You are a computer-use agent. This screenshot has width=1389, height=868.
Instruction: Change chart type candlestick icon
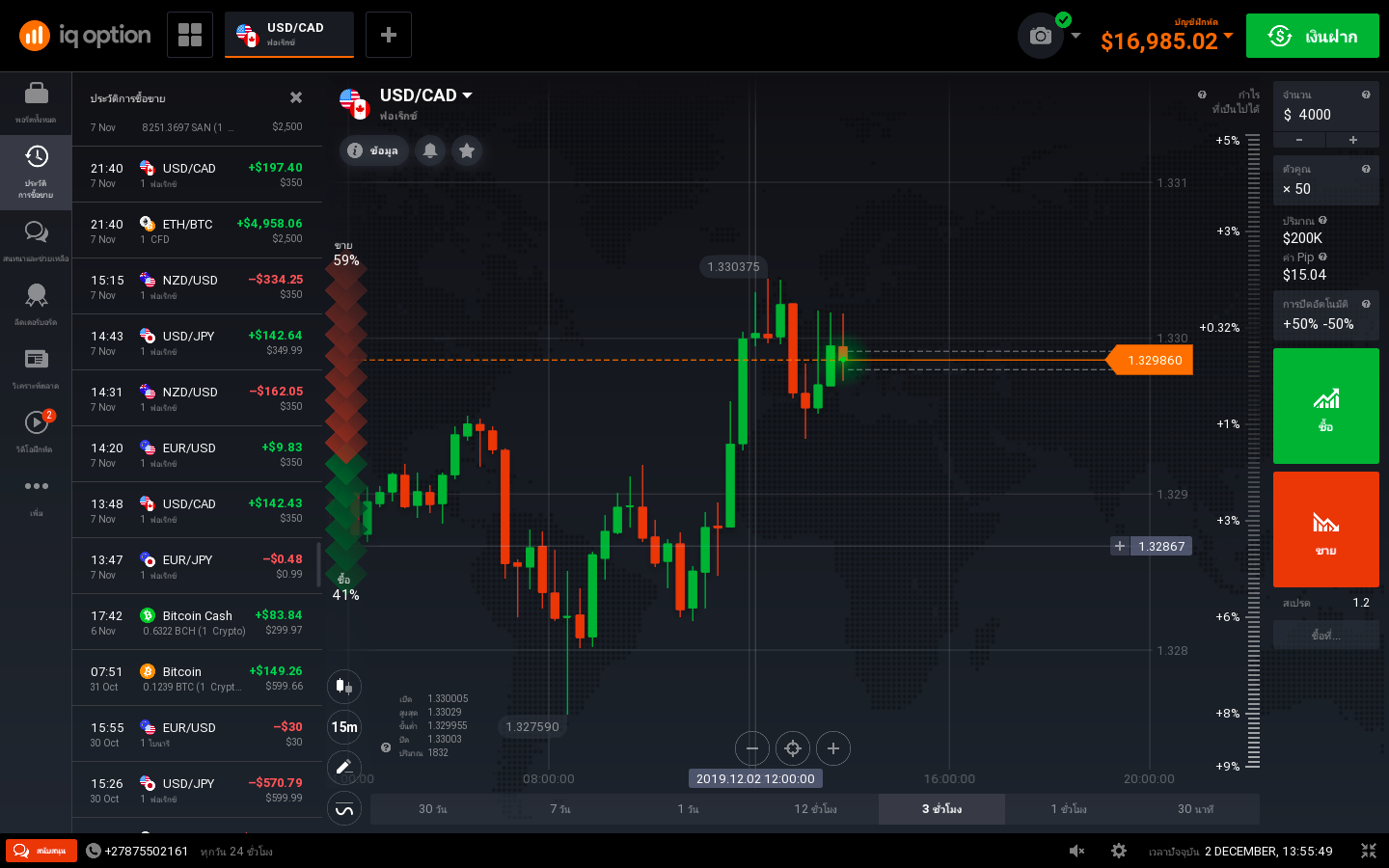point(344,687)
